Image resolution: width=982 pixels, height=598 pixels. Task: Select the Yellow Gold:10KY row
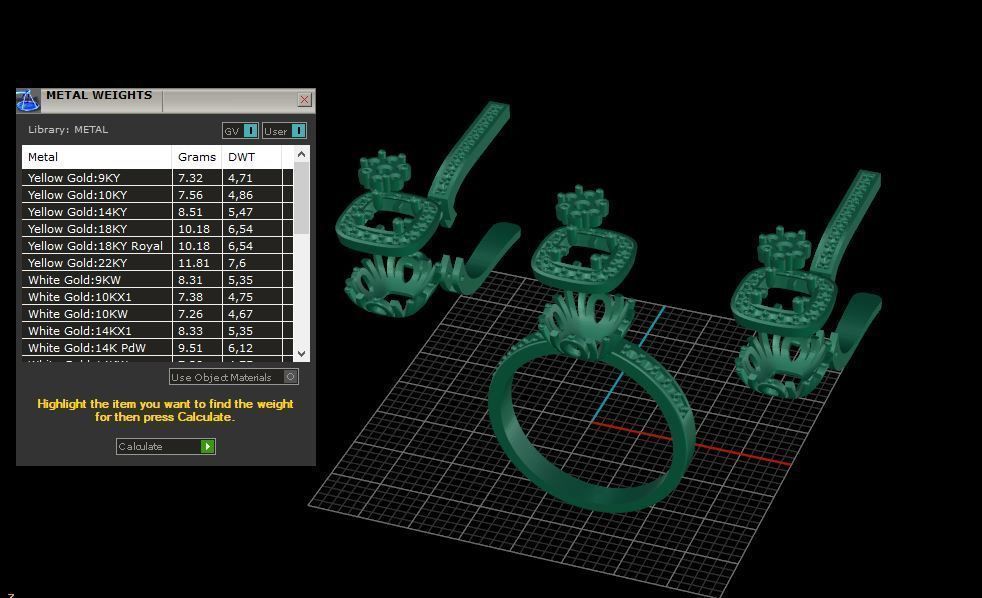pos(158,195)
